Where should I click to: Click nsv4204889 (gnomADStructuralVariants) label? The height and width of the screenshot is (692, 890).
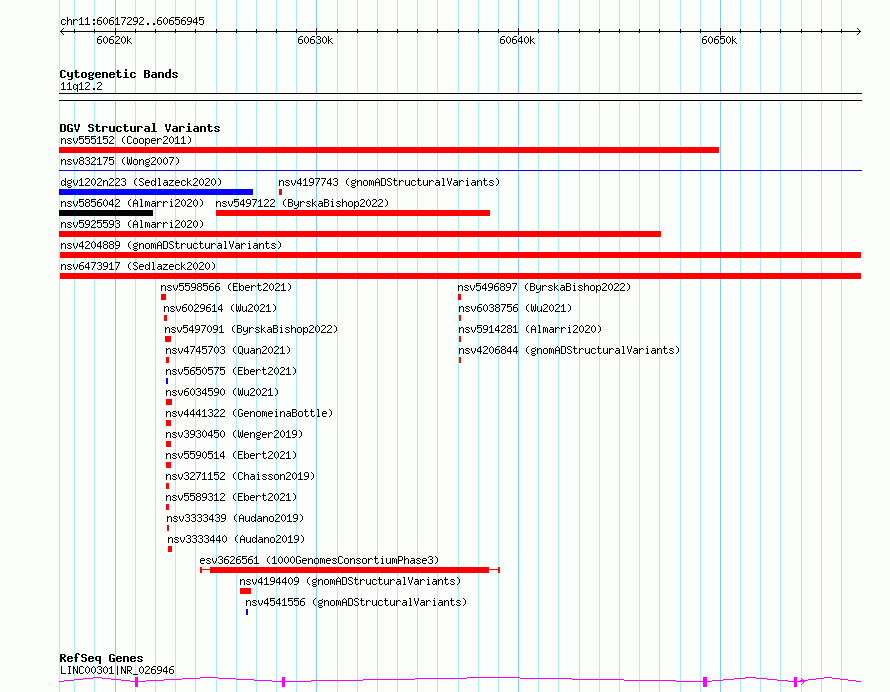[x=171, y=245]
